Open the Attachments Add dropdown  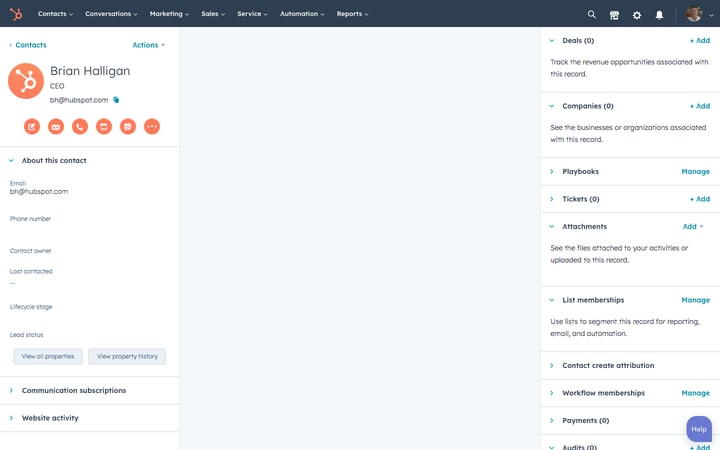point(693,227)
